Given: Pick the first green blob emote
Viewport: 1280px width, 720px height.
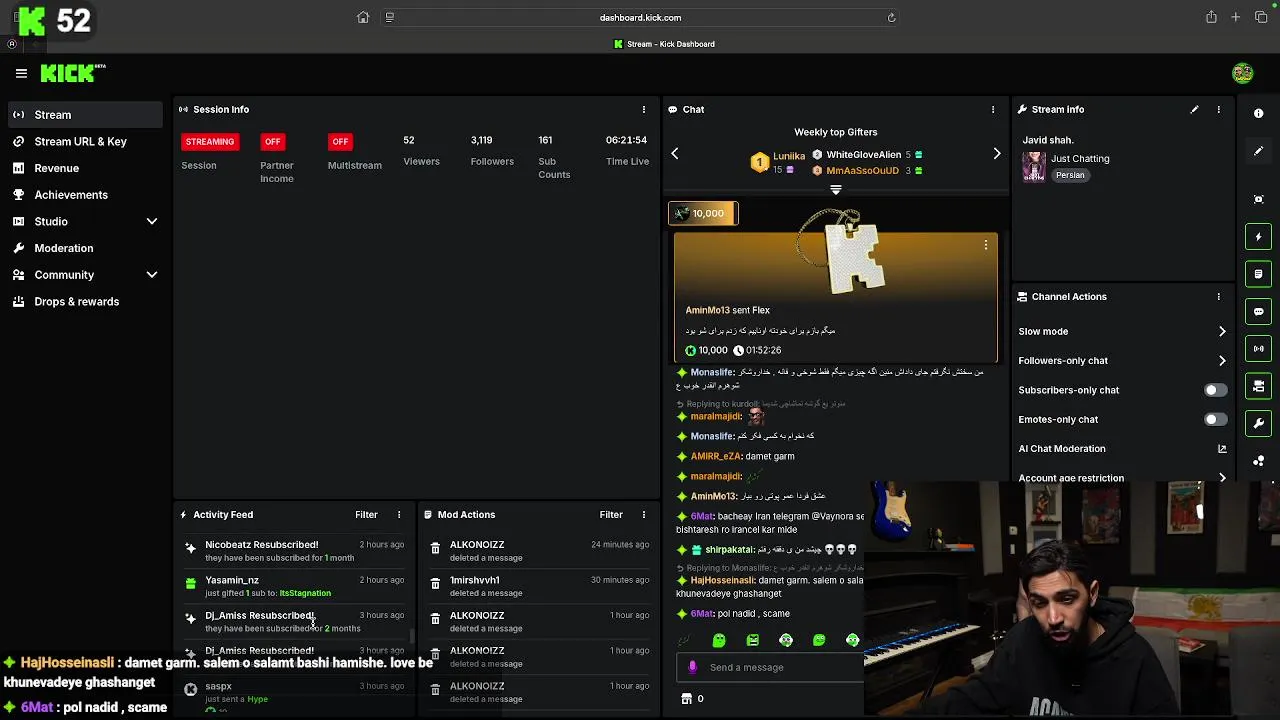Looking at the screenshot, I should (x=719, y=640).
